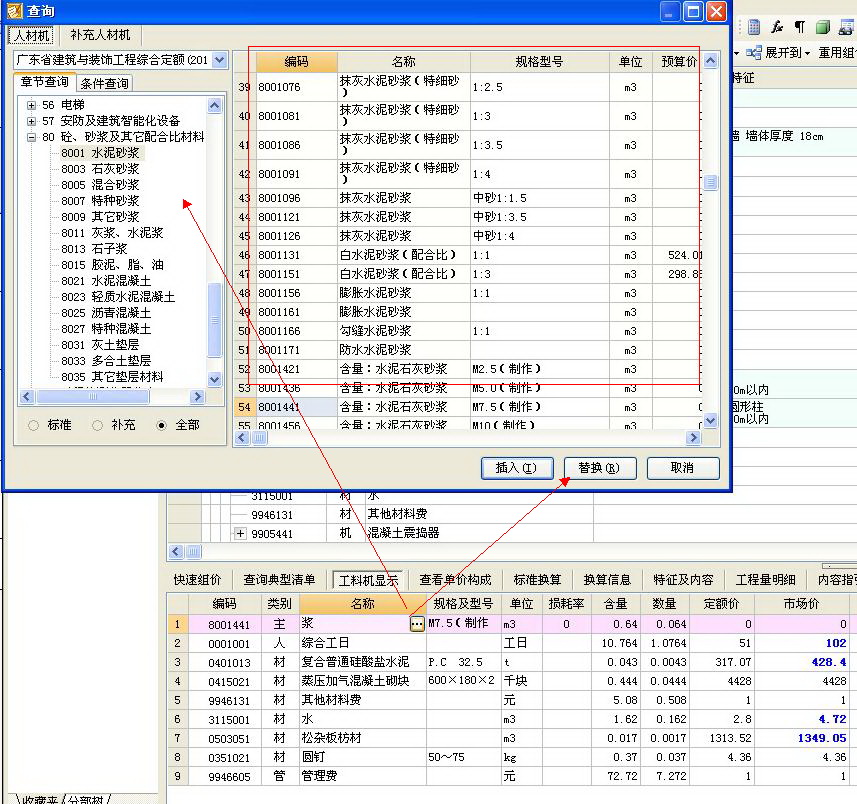
Task: Click the fx formula icon
Action: (x=777, y=27)
